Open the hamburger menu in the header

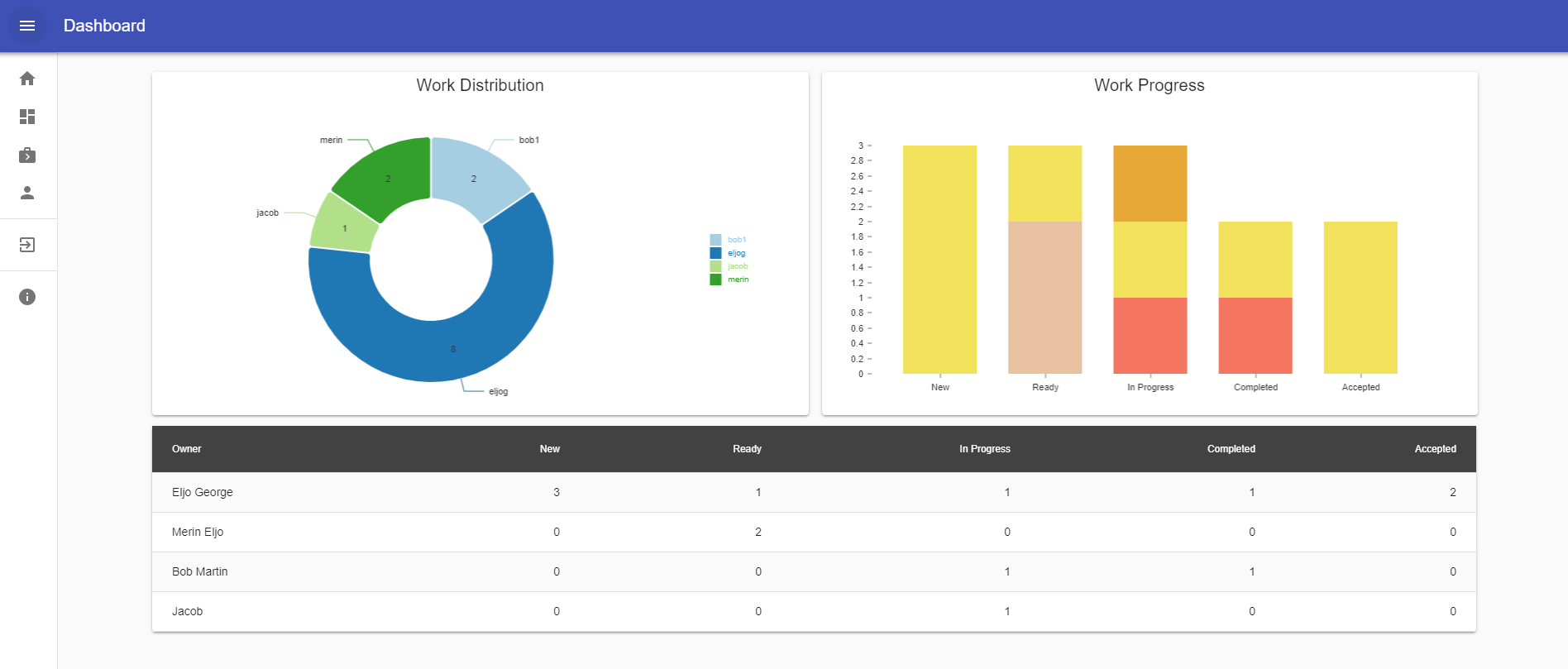point(27,26)
